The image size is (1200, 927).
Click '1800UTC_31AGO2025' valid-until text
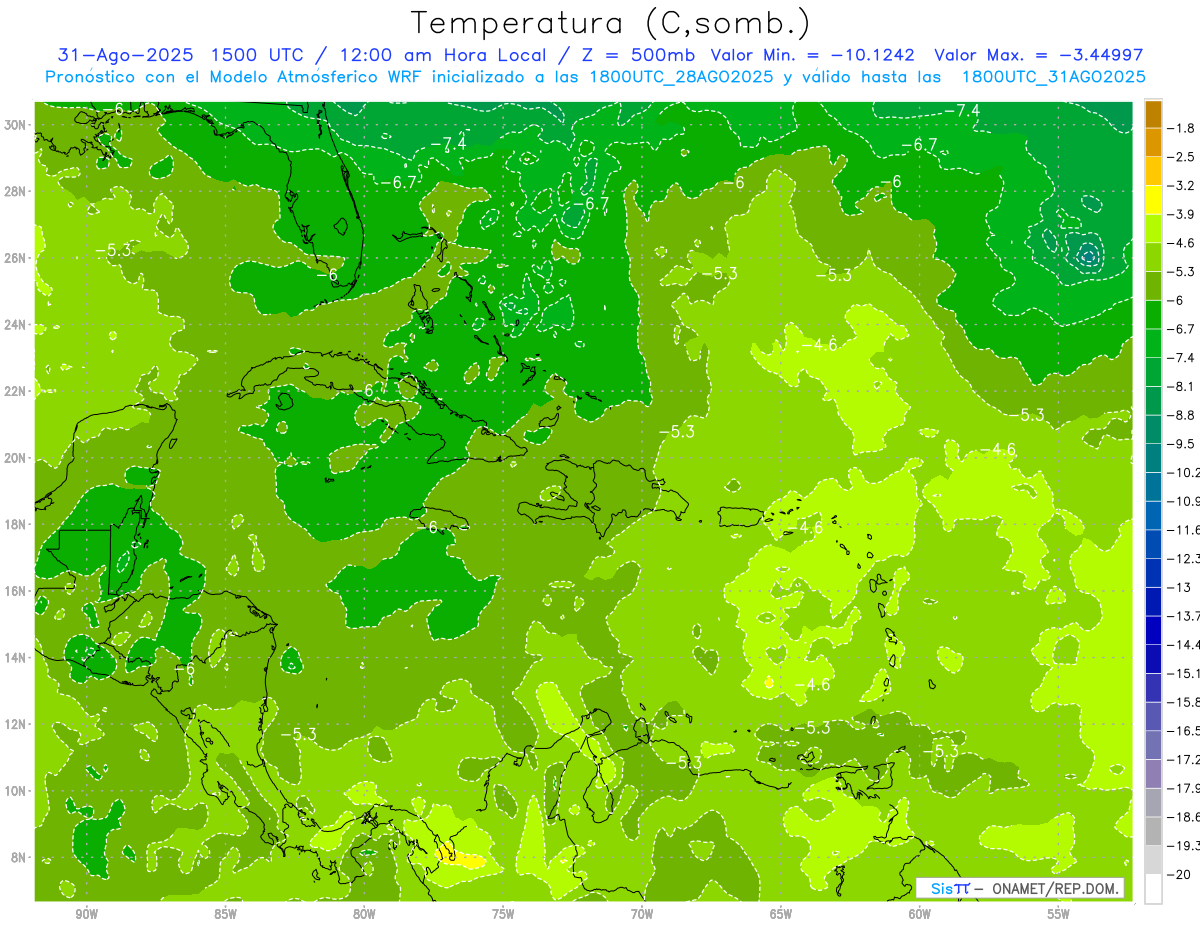click(x=1053, y=77)
